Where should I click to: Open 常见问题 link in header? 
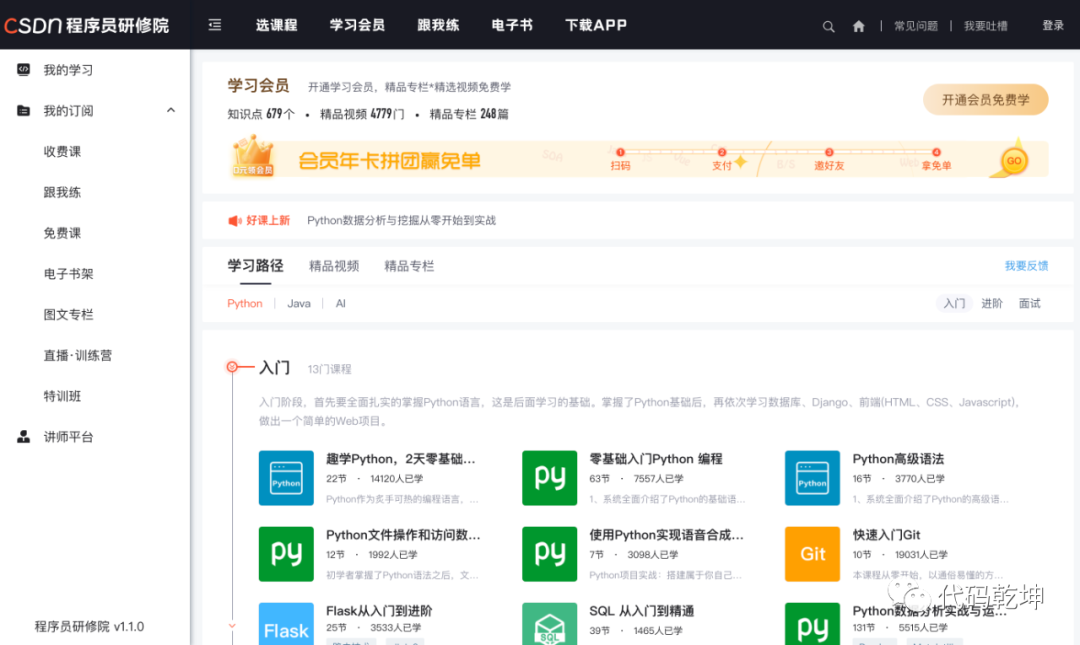click(916, 26)
